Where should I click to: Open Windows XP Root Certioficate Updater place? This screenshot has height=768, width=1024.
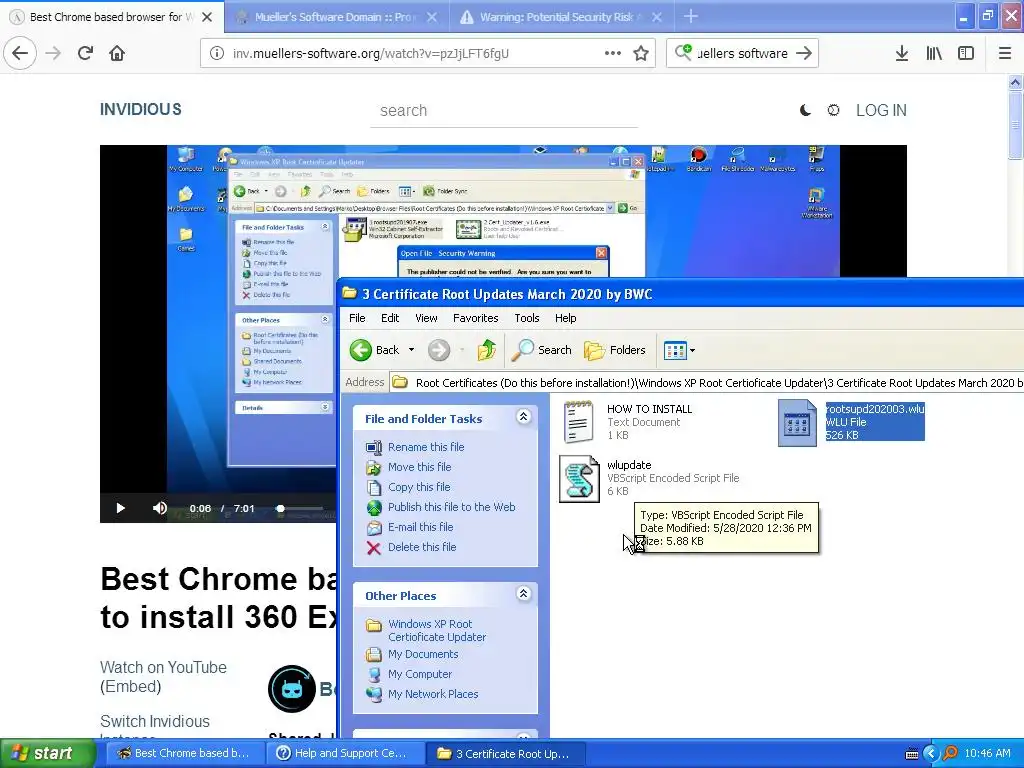[437, 630]
